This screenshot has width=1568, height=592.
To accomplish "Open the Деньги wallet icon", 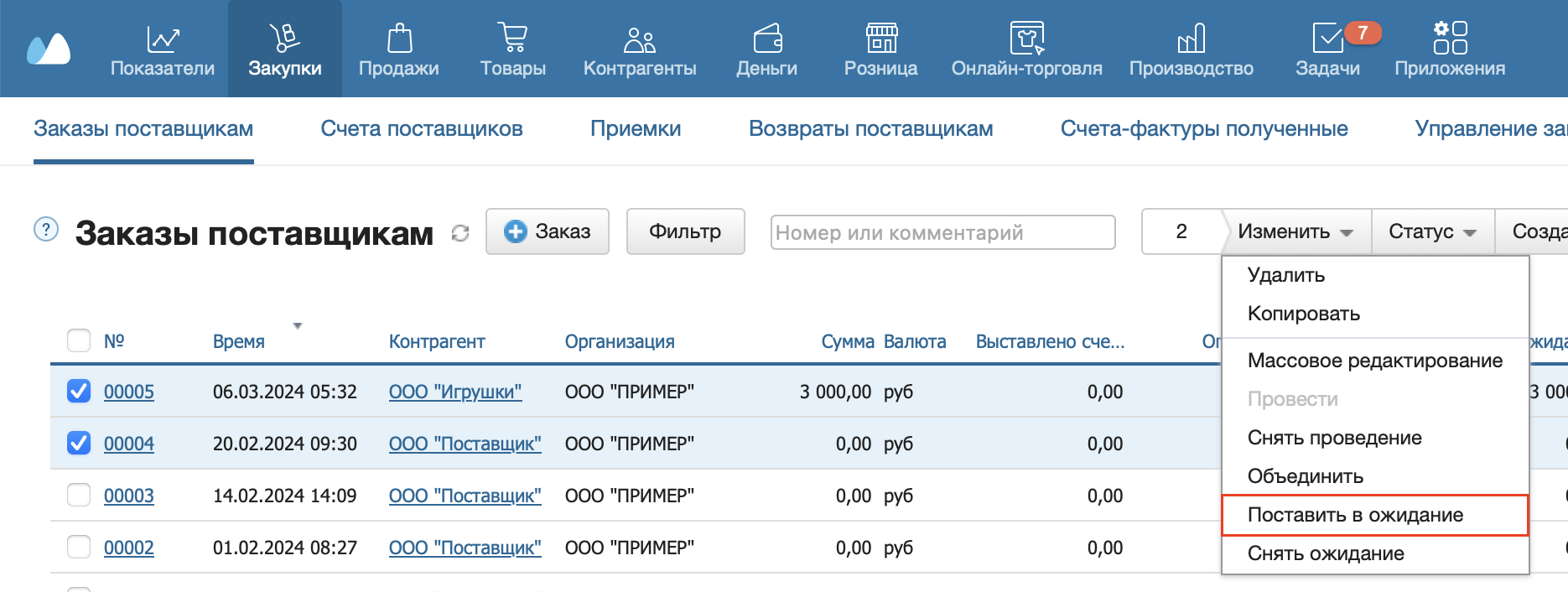I will (x=767, y=39).
